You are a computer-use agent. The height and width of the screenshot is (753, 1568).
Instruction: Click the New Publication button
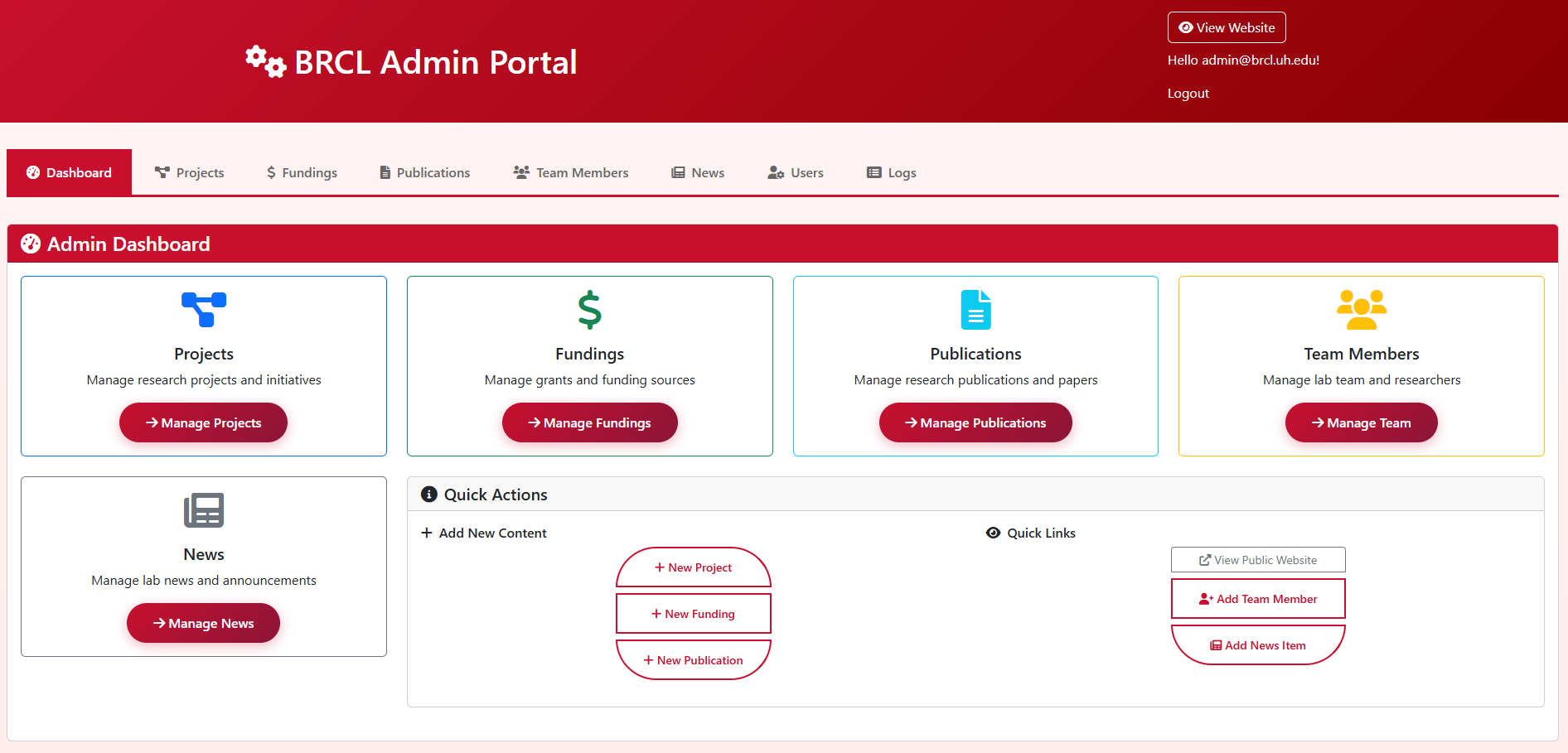pyautogui.click(x=694, y=660)
